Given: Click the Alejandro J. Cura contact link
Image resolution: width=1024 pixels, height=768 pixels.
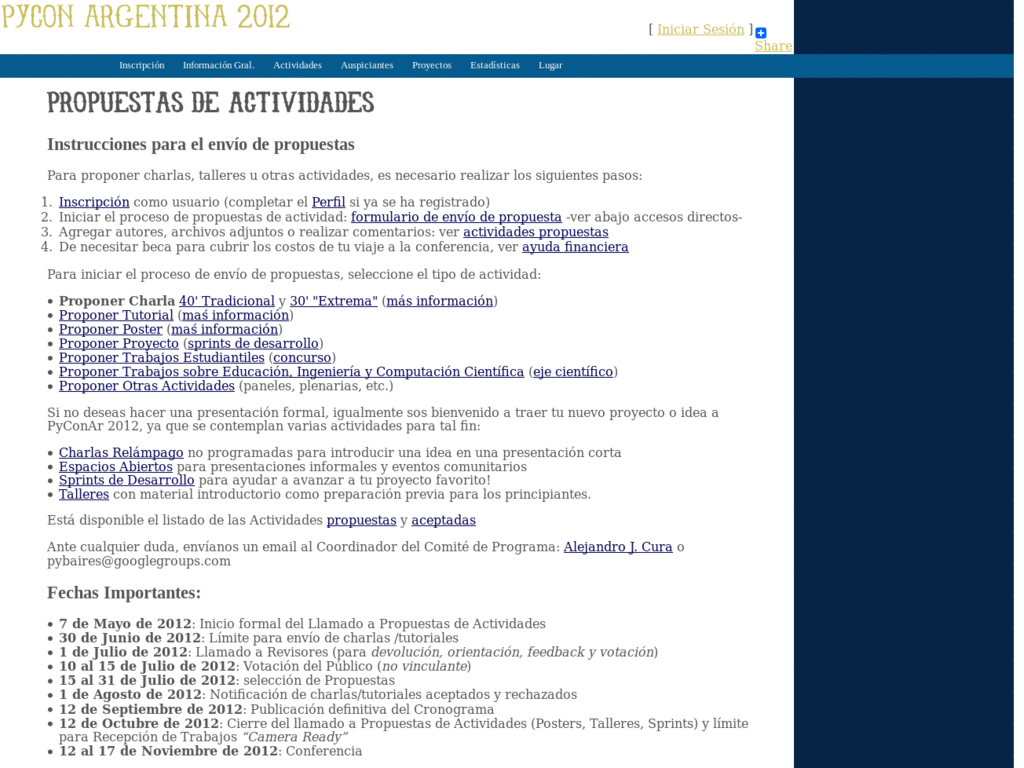Looking at the screenshot, I should coord(618,547).
